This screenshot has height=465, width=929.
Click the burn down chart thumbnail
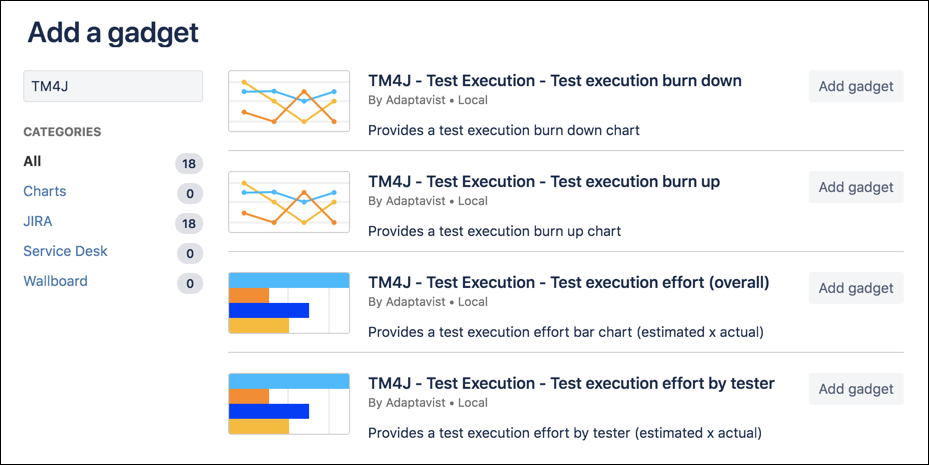[289, 101]
